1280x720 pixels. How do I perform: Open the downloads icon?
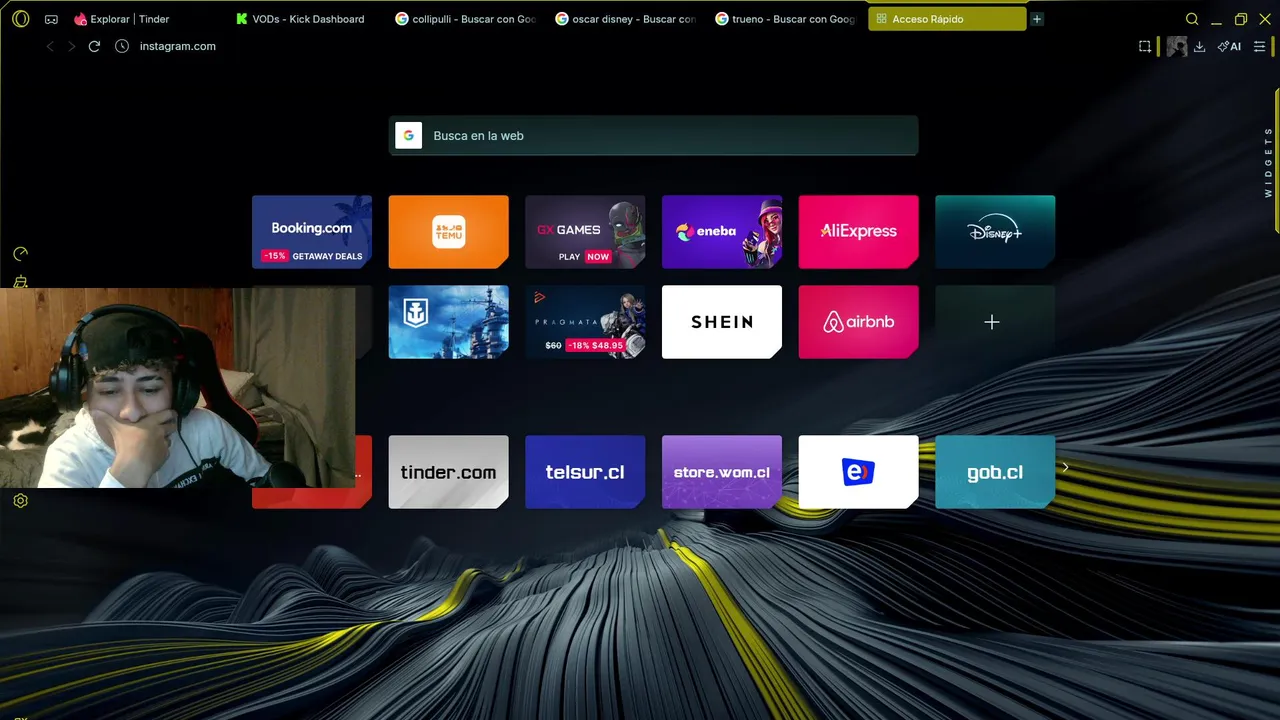pyautogui.click(x=1199, y=46)
